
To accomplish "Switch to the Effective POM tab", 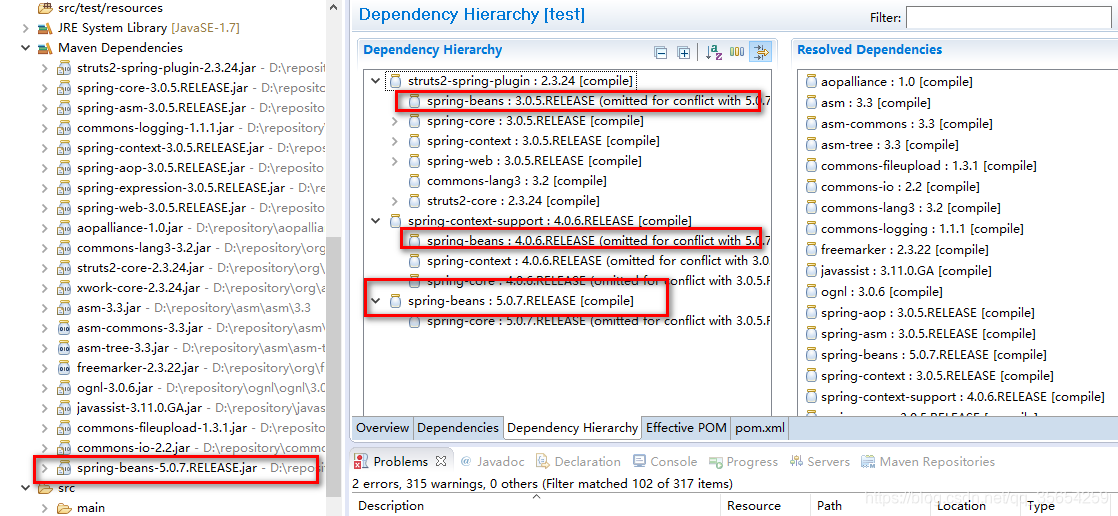I will pos(686,428).
